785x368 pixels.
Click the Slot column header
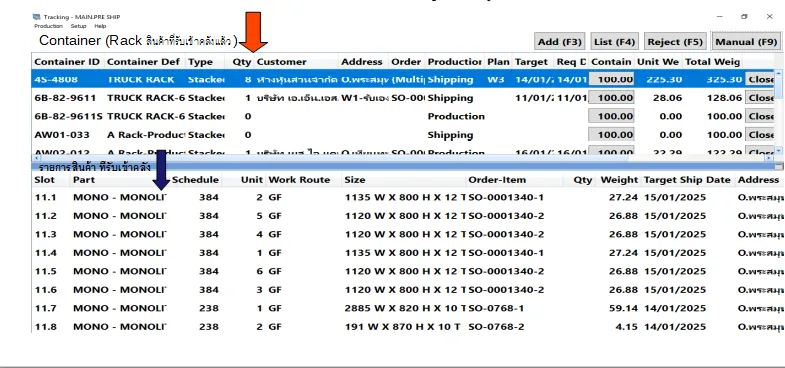51,180
